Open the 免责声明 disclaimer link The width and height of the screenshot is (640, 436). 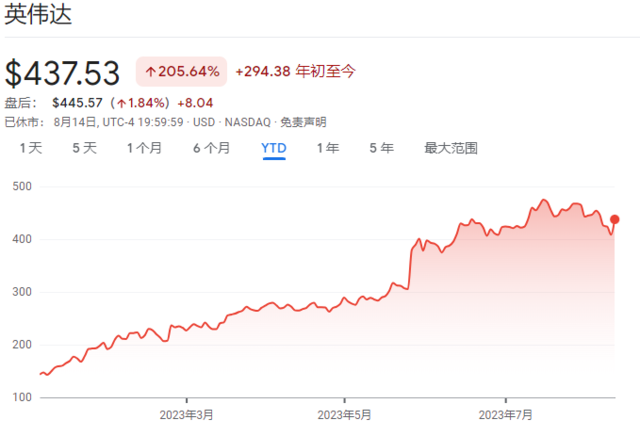click(303, 122)
